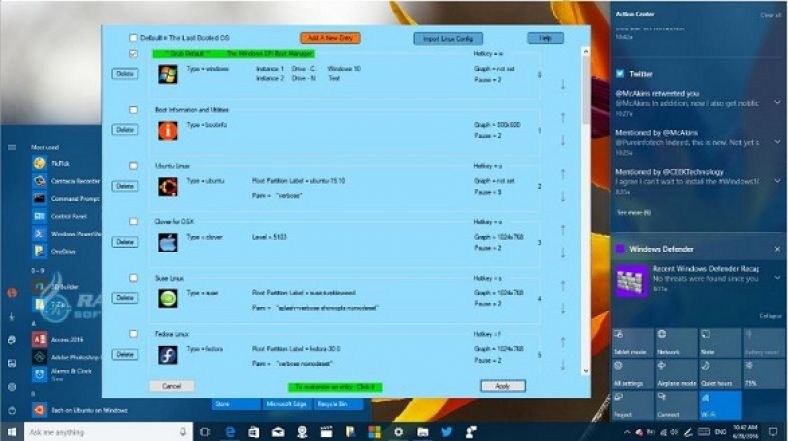Screen dimensions: 788x441
Task: Click the Start menu power icon
Action: pos(12,410)
